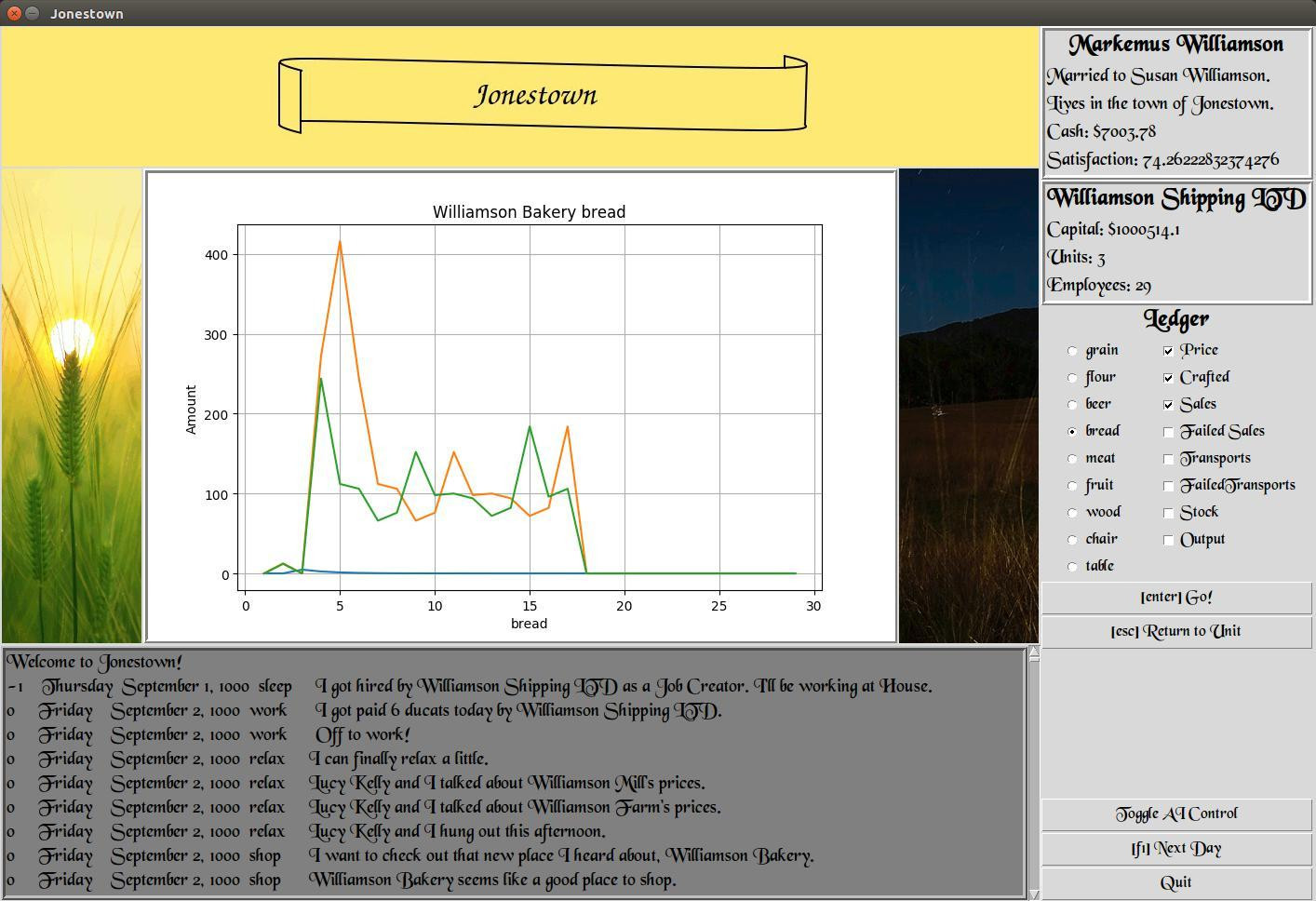Click the 'Off to work!' log entry
The width and height of the screenshot is (1316, 901).
pyautogui.click(x=363, y=735)
